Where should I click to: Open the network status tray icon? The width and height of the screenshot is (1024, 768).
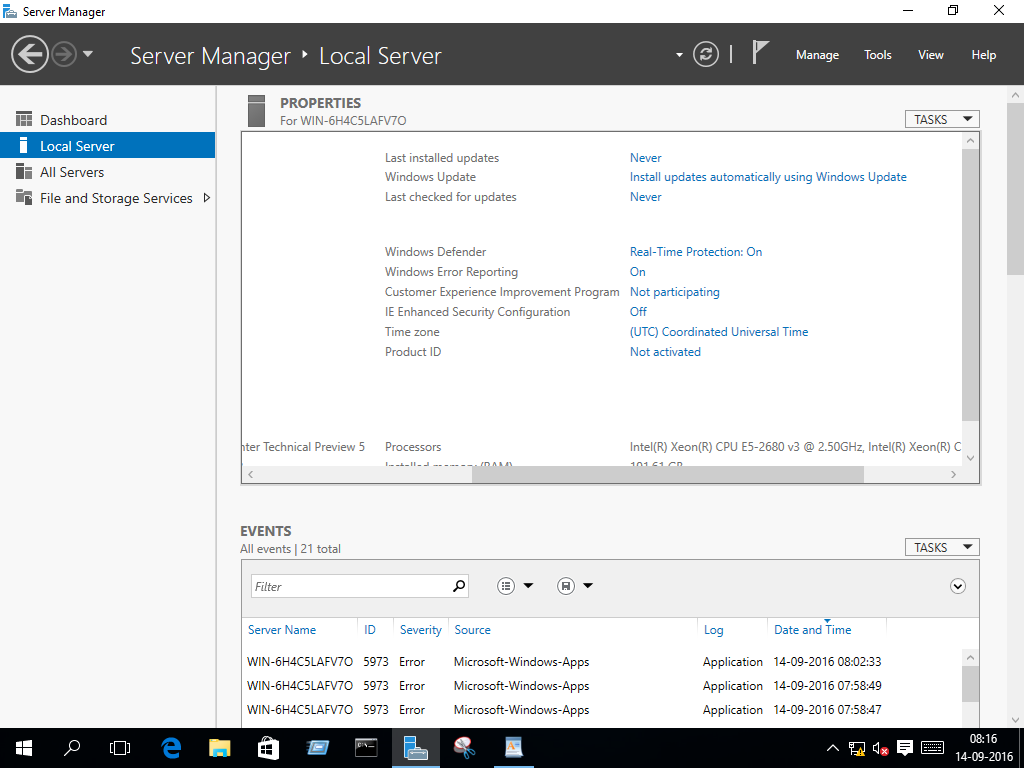point(856,748)
